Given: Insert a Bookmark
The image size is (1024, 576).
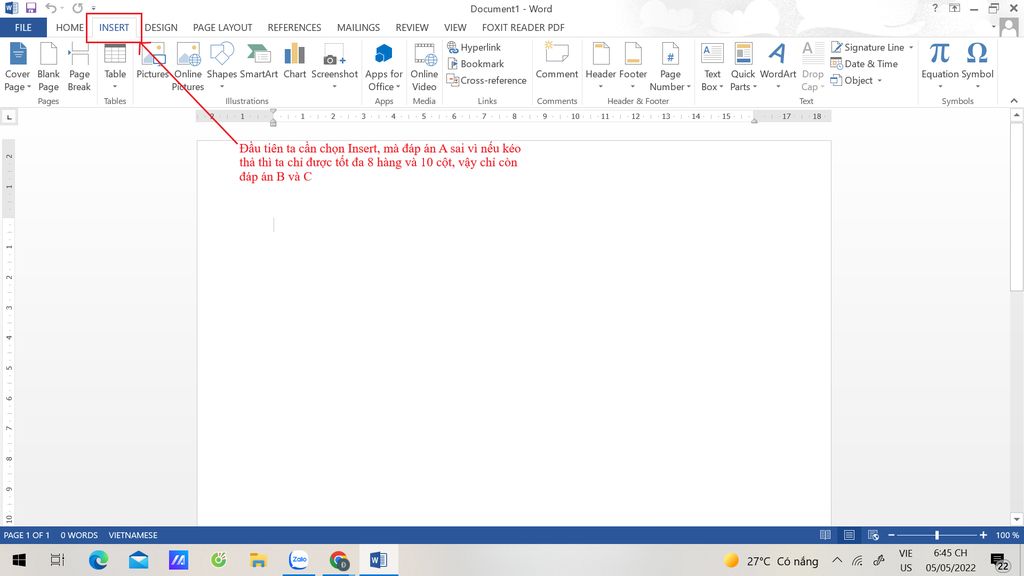Looking at the screenshot, I should (475, 63).
